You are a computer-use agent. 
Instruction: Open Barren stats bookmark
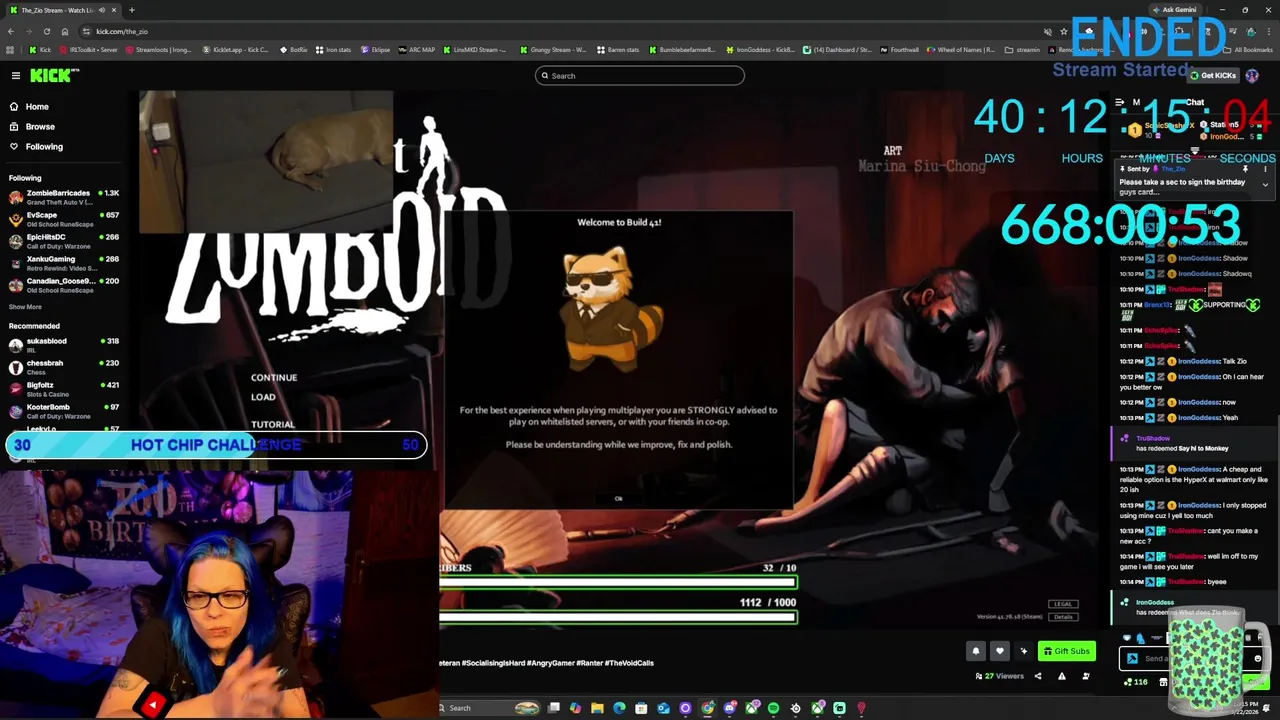pyautogui.click(x=618, y=50)
